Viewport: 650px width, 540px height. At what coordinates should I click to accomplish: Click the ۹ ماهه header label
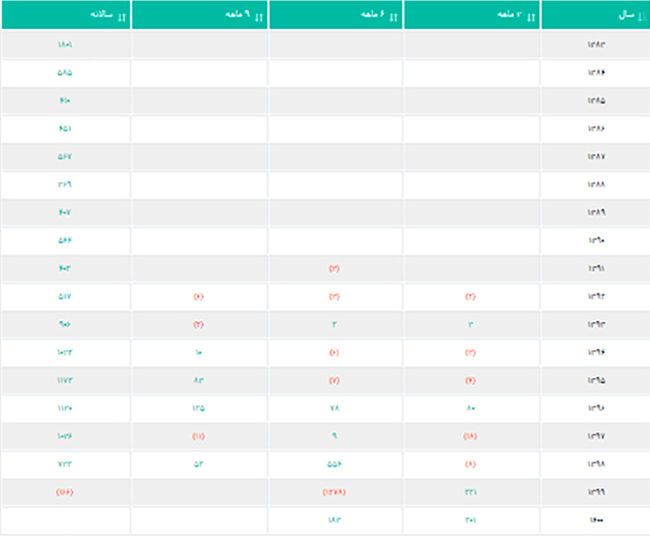pyautogui.click(x=235, y=15)
